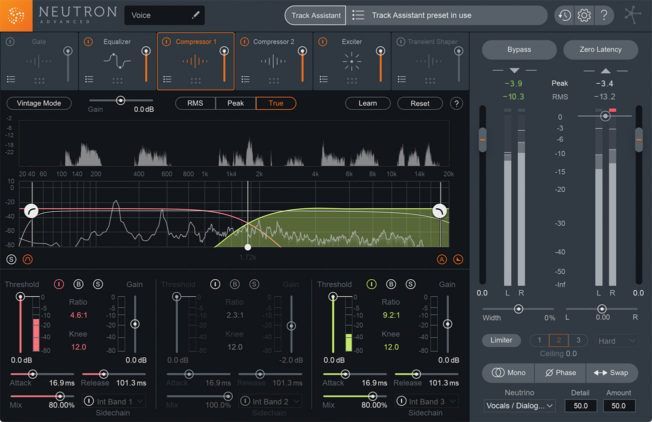The image size is (652, 422).
Task: Open Int Band 2 sidechain dropdown
Action: tap(277, 402)
